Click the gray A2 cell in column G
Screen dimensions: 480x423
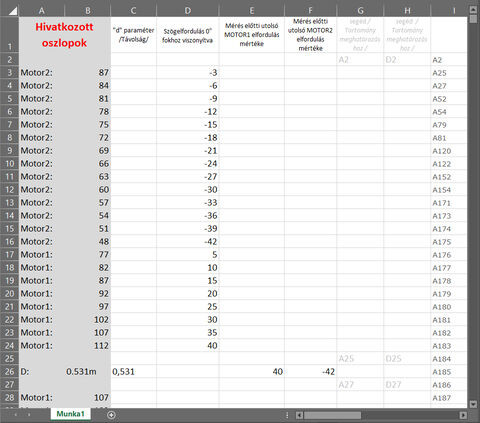360,60
